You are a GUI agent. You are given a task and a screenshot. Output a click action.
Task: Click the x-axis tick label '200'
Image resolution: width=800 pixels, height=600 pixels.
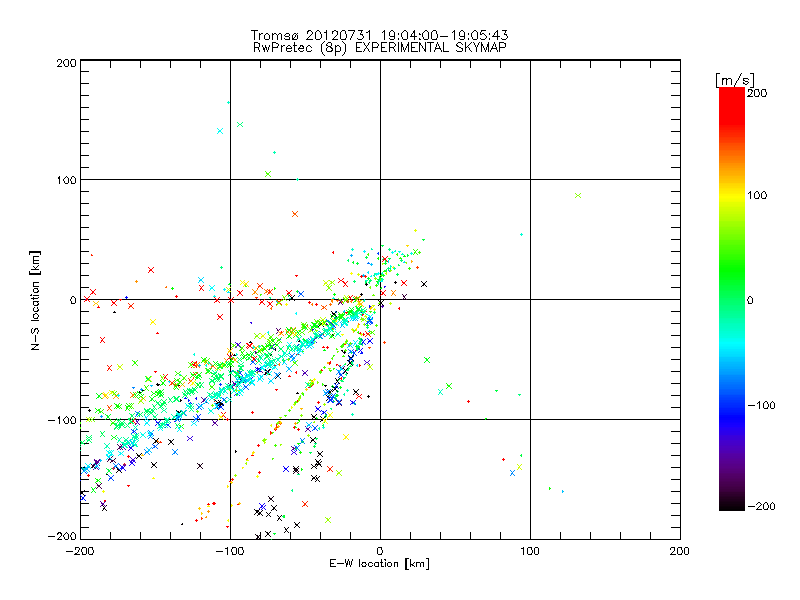coord(680,551)
